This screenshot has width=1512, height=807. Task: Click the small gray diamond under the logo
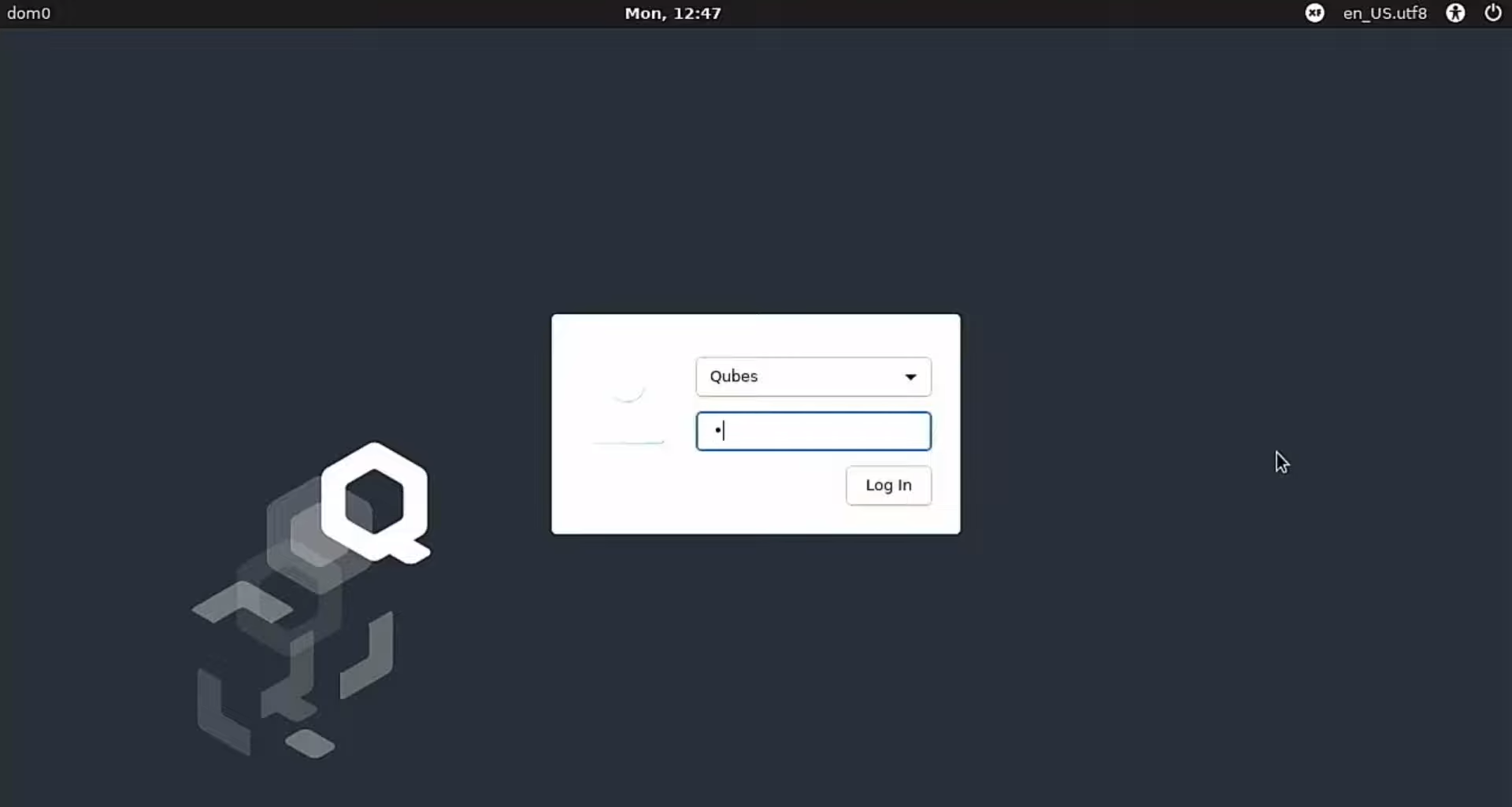click(x=310, y=743)
